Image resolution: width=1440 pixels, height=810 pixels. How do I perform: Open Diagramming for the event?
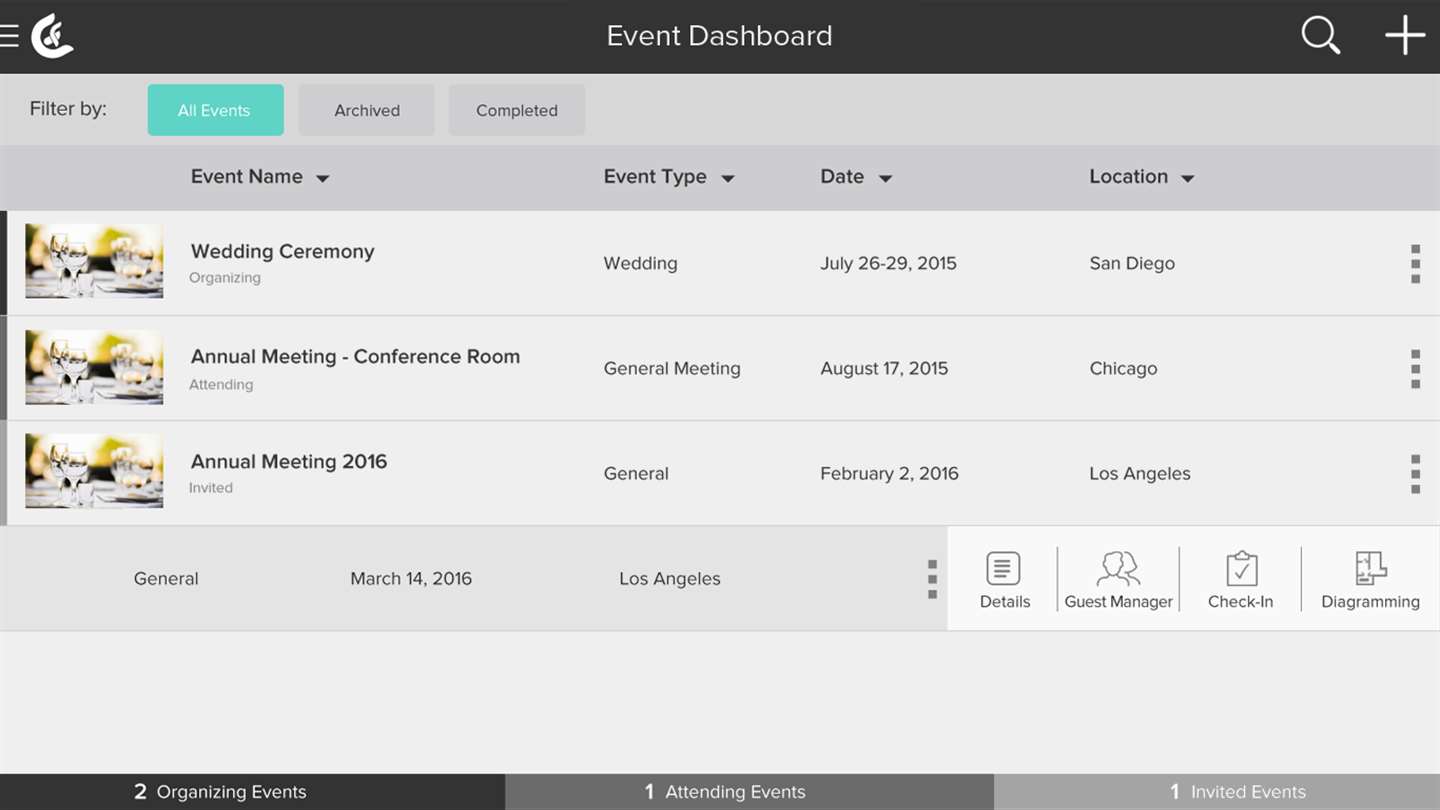tap(1370, 580)
